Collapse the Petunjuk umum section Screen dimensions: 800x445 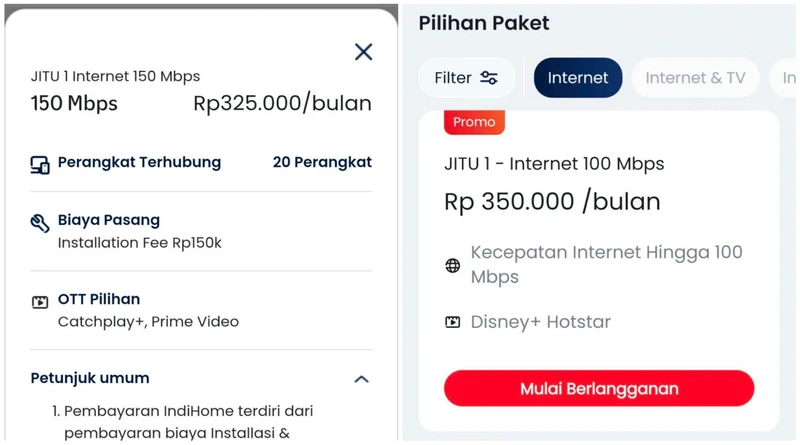[361, 379]
